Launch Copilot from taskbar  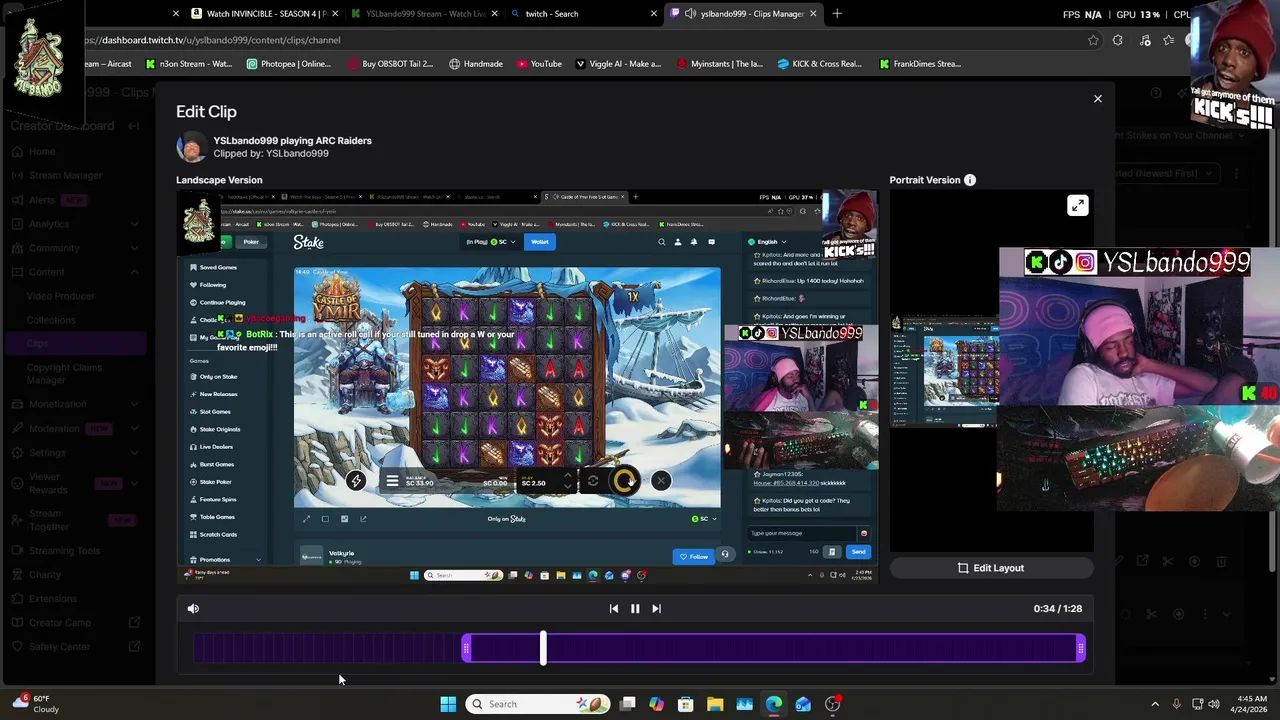coord(656,704)
